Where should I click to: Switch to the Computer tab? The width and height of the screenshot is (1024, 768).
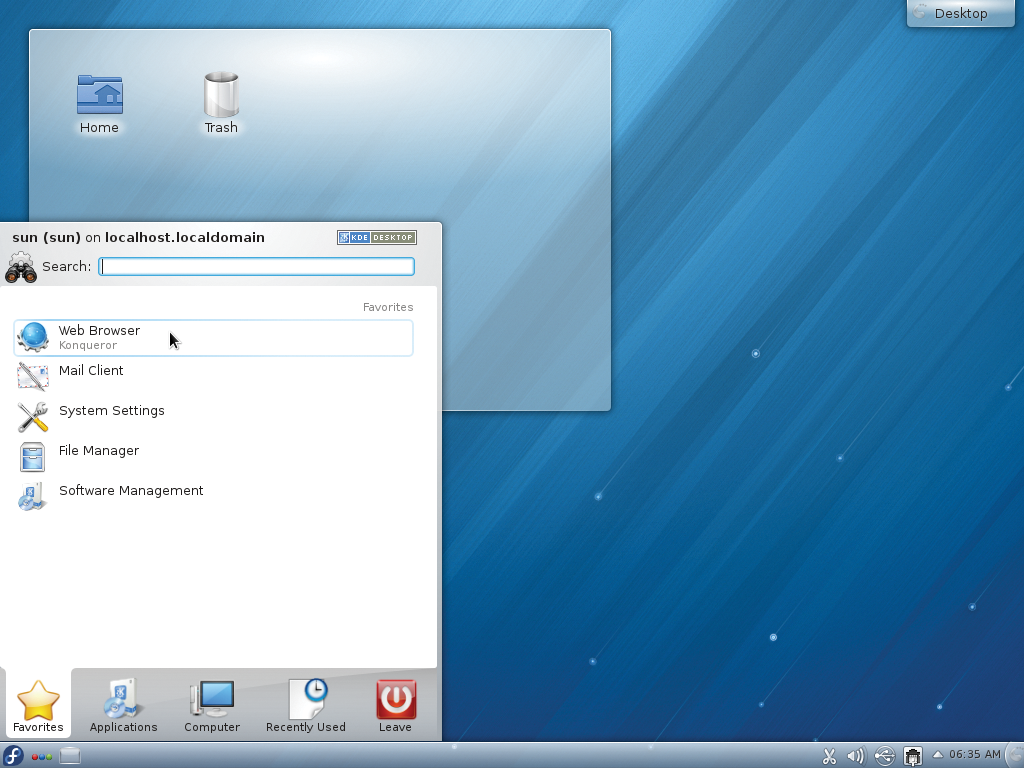[x=212, y=706]
